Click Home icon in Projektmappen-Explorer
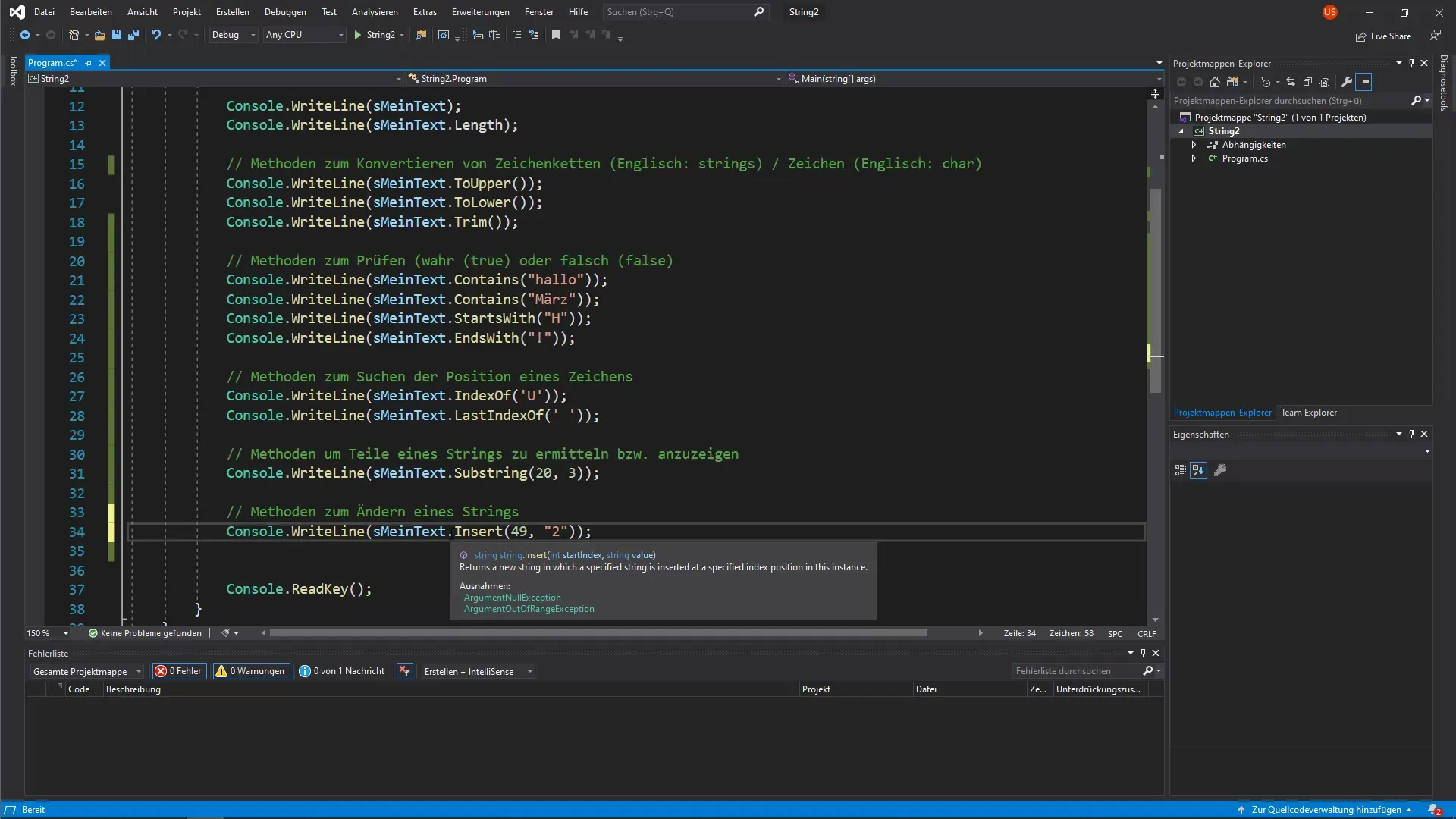The height and width of the screenshot is (819, 1456). [x=1215, y=82]
